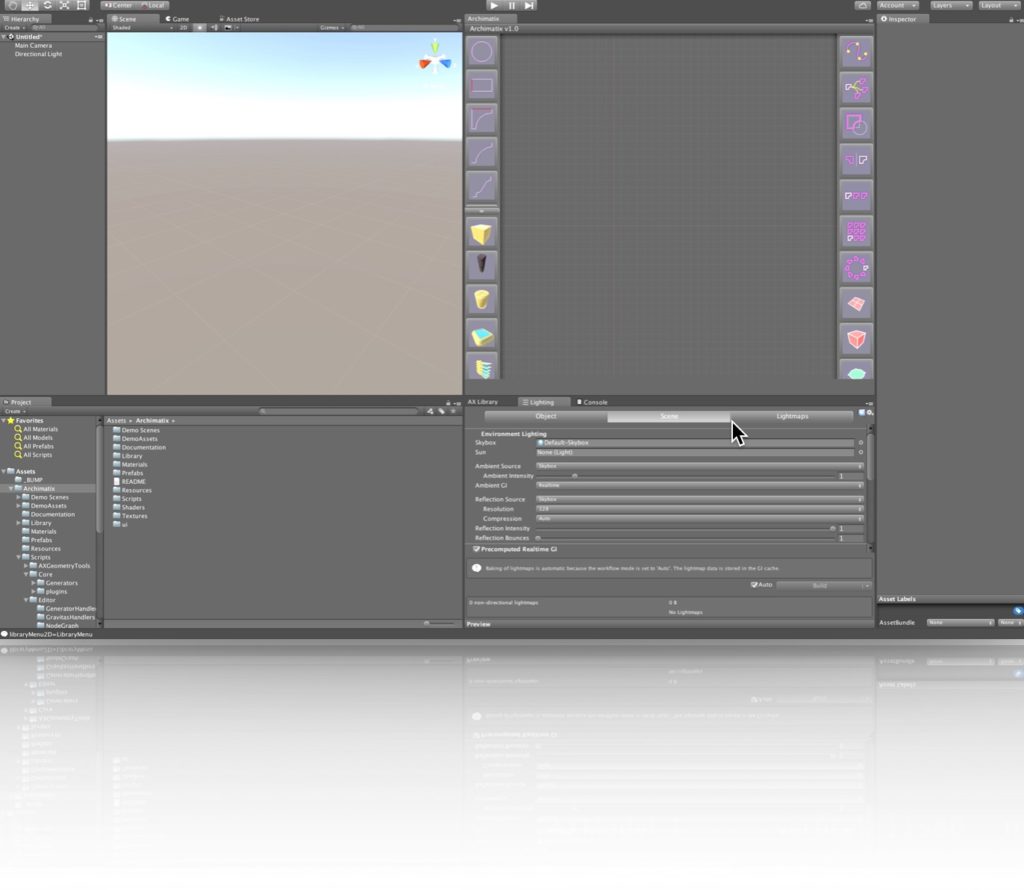
Task: Click the Pause button
Action: pos(511,5)
